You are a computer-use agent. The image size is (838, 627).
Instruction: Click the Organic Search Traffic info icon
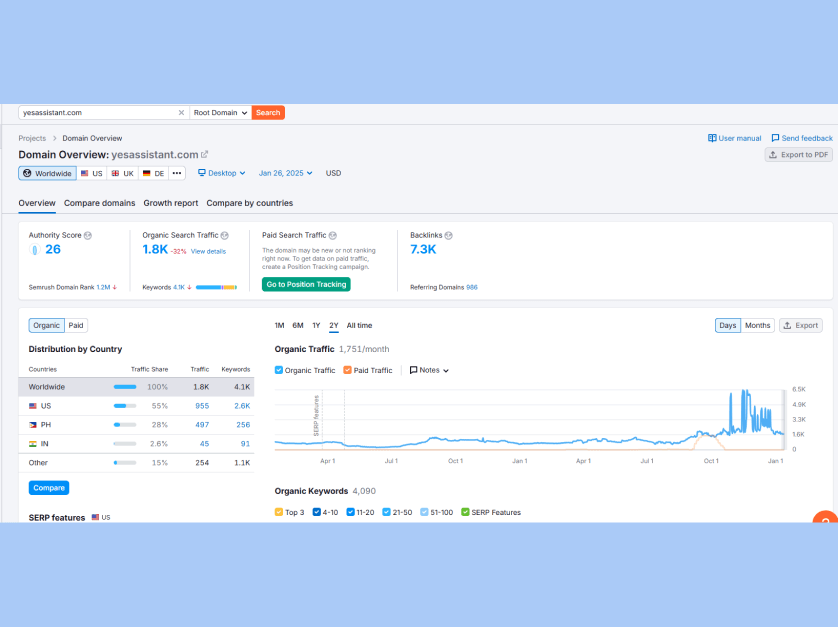pyautogui.click(x=225, y=236)
